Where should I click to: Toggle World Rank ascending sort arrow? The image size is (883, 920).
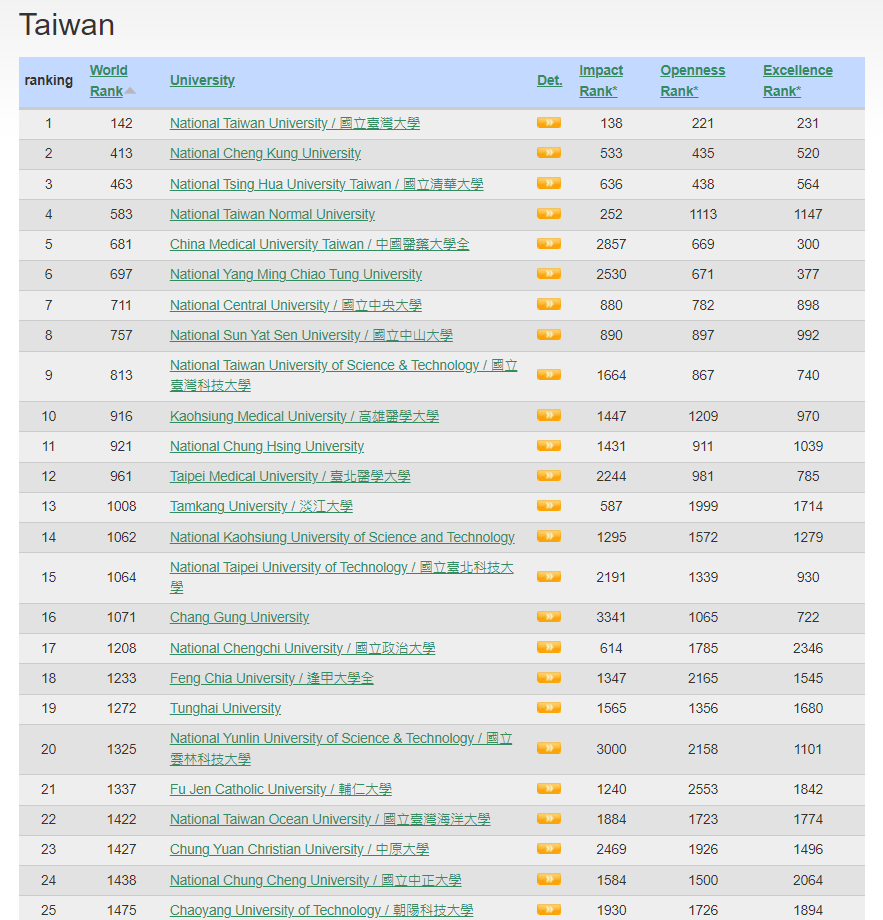click(130, 91)
